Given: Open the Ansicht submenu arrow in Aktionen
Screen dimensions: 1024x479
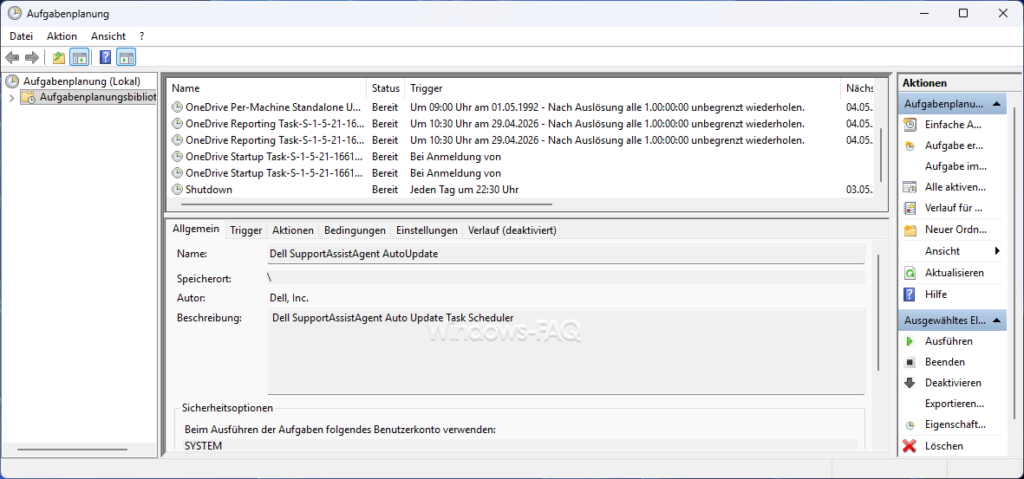Looking at the screenshot, I should click(997, 251).
